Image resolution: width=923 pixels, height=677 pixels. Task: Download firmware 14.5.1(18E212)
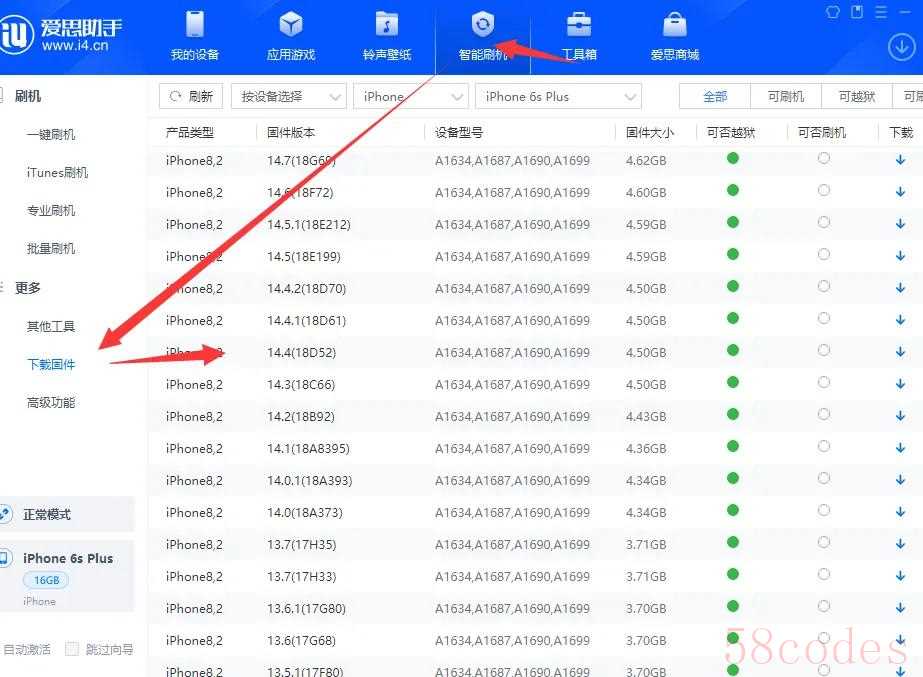point(900,224)
